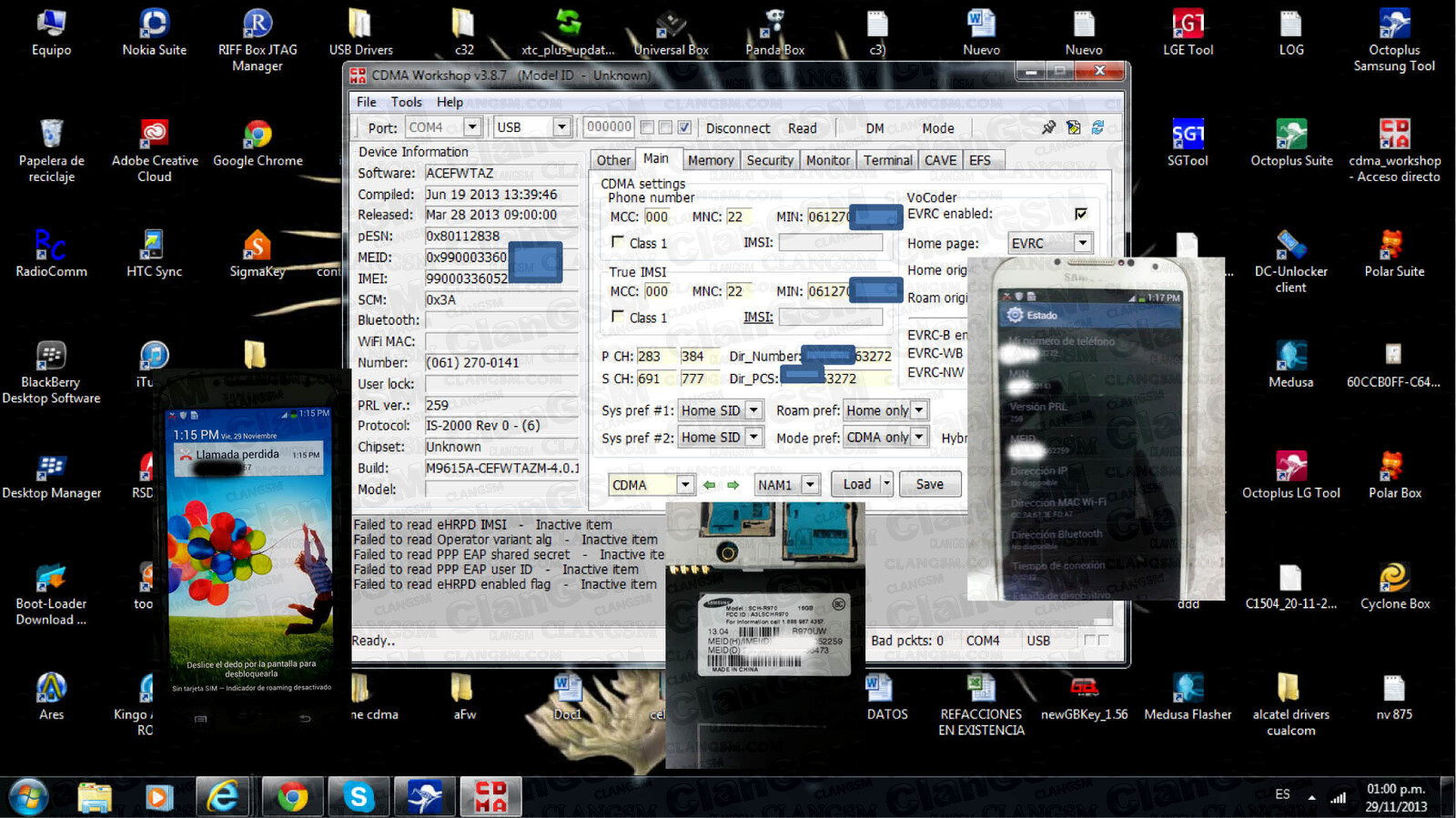1456x818 pixels.
Task: Open Octoplus Samsung Tool shortcut
Action: tap(1394, 40)
